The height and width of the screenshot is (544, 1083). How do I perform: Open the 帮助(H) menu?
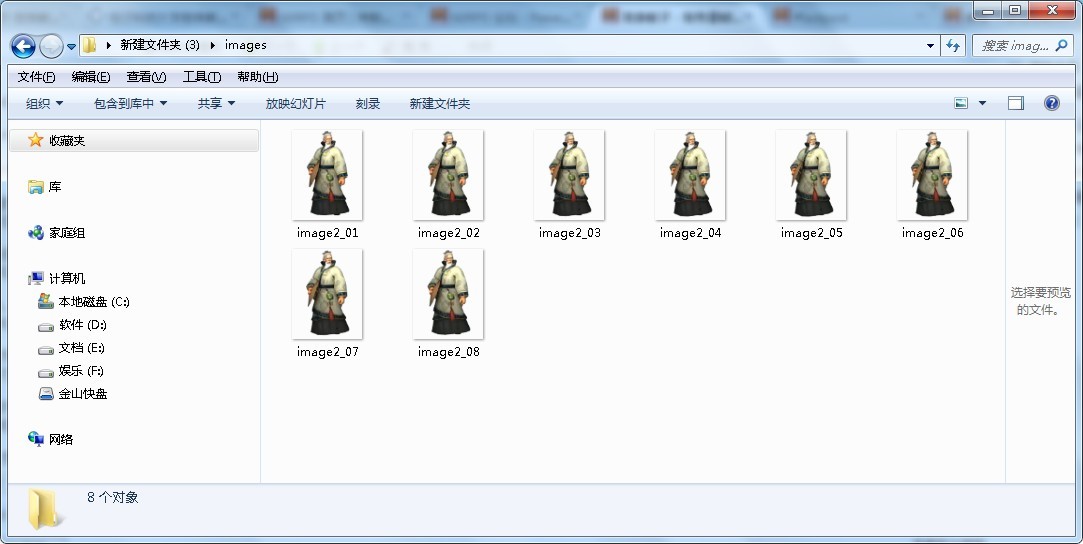point(258,77)
